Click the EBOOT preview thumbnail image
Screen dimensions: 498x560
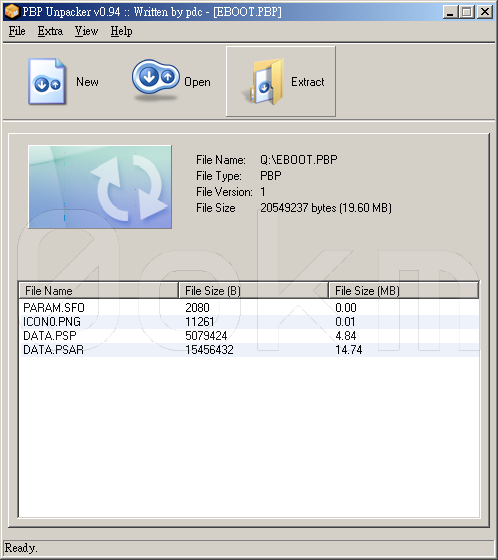pyautogui.click(x=100, y=187)
